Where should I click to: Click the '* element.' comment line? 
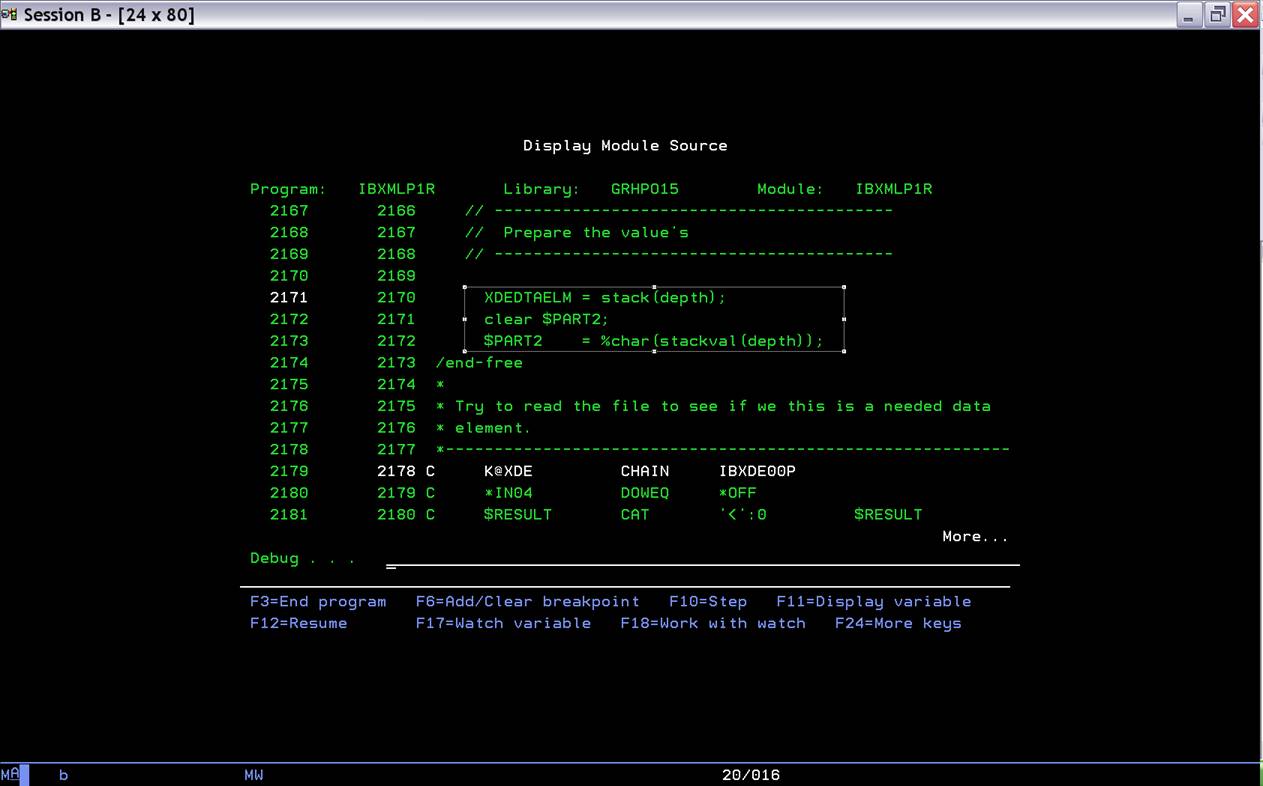(x=483, y=428)
